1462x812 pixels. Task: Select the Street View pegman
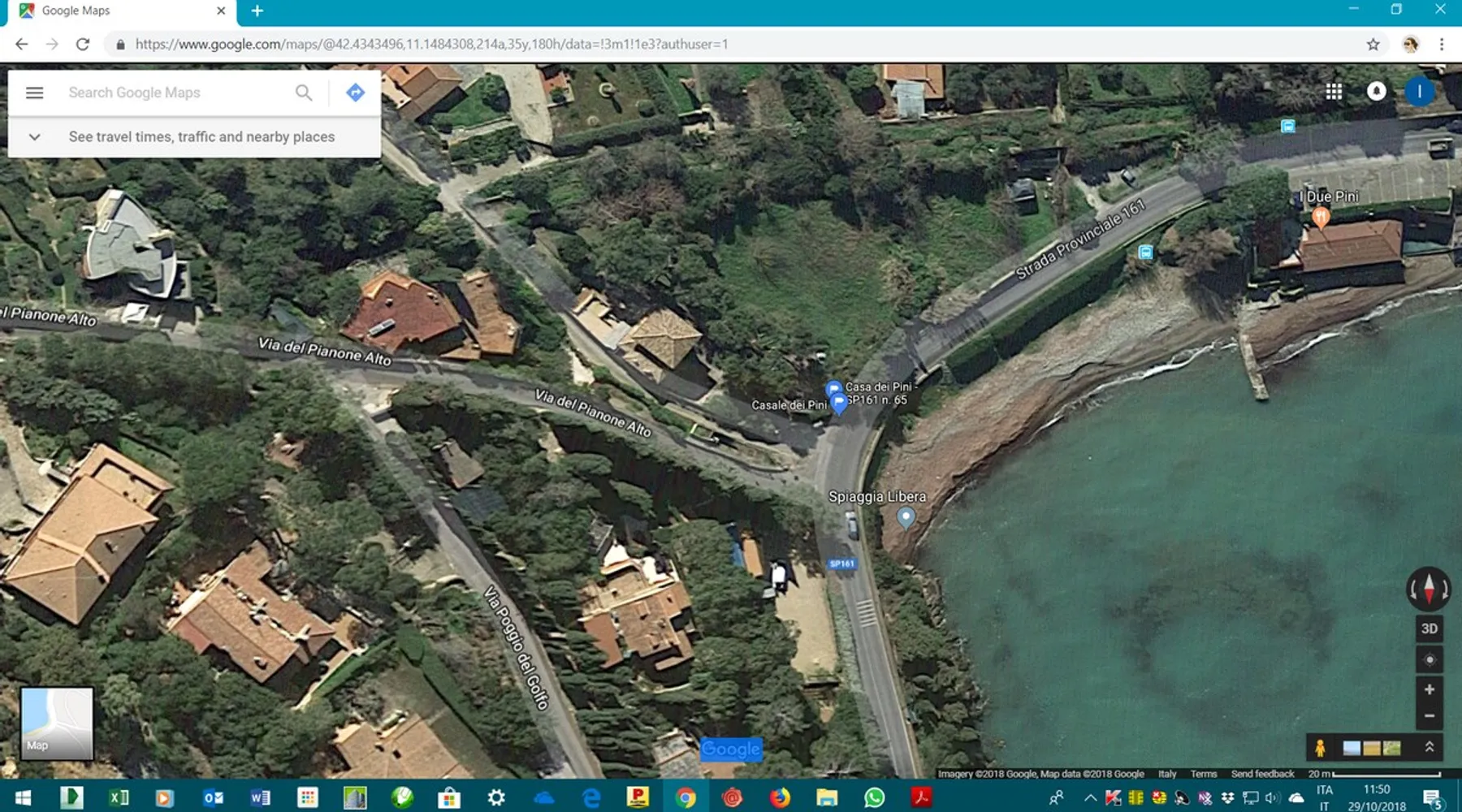1320,748
